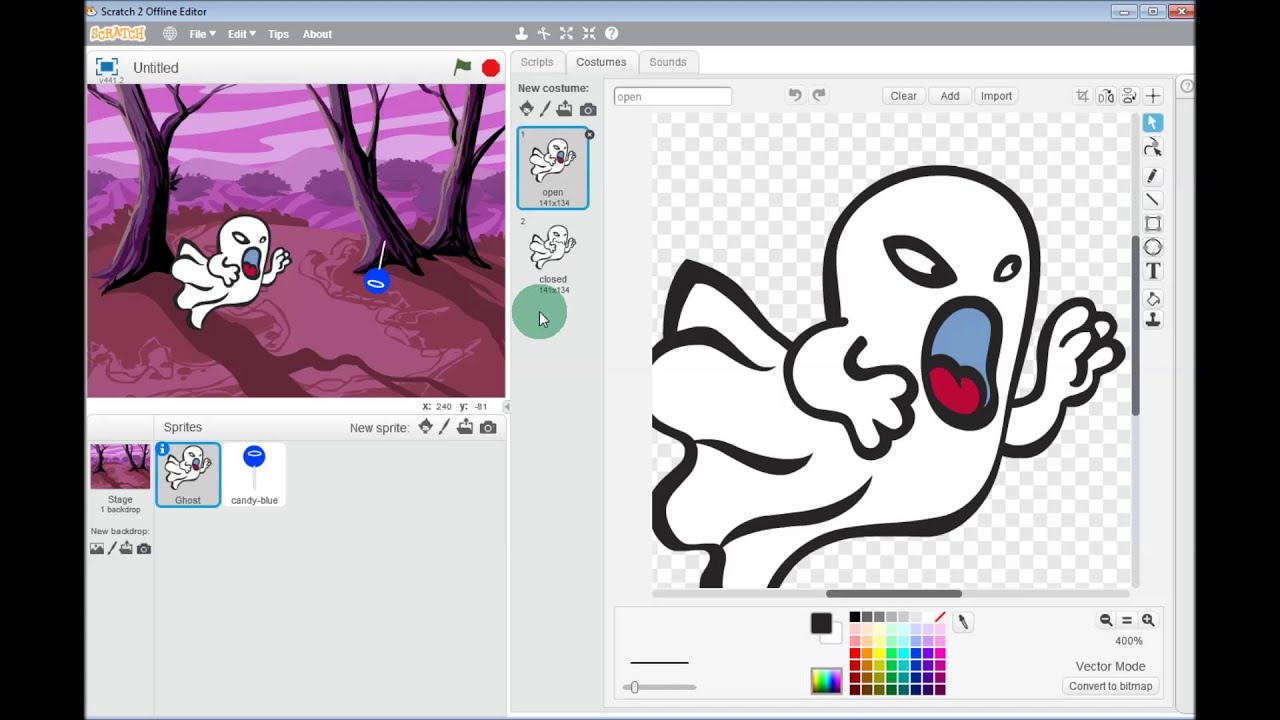Click Convert to bitmap
Image resolution: width=1280 pixels, height=720 pixels.
(1110, 686)
